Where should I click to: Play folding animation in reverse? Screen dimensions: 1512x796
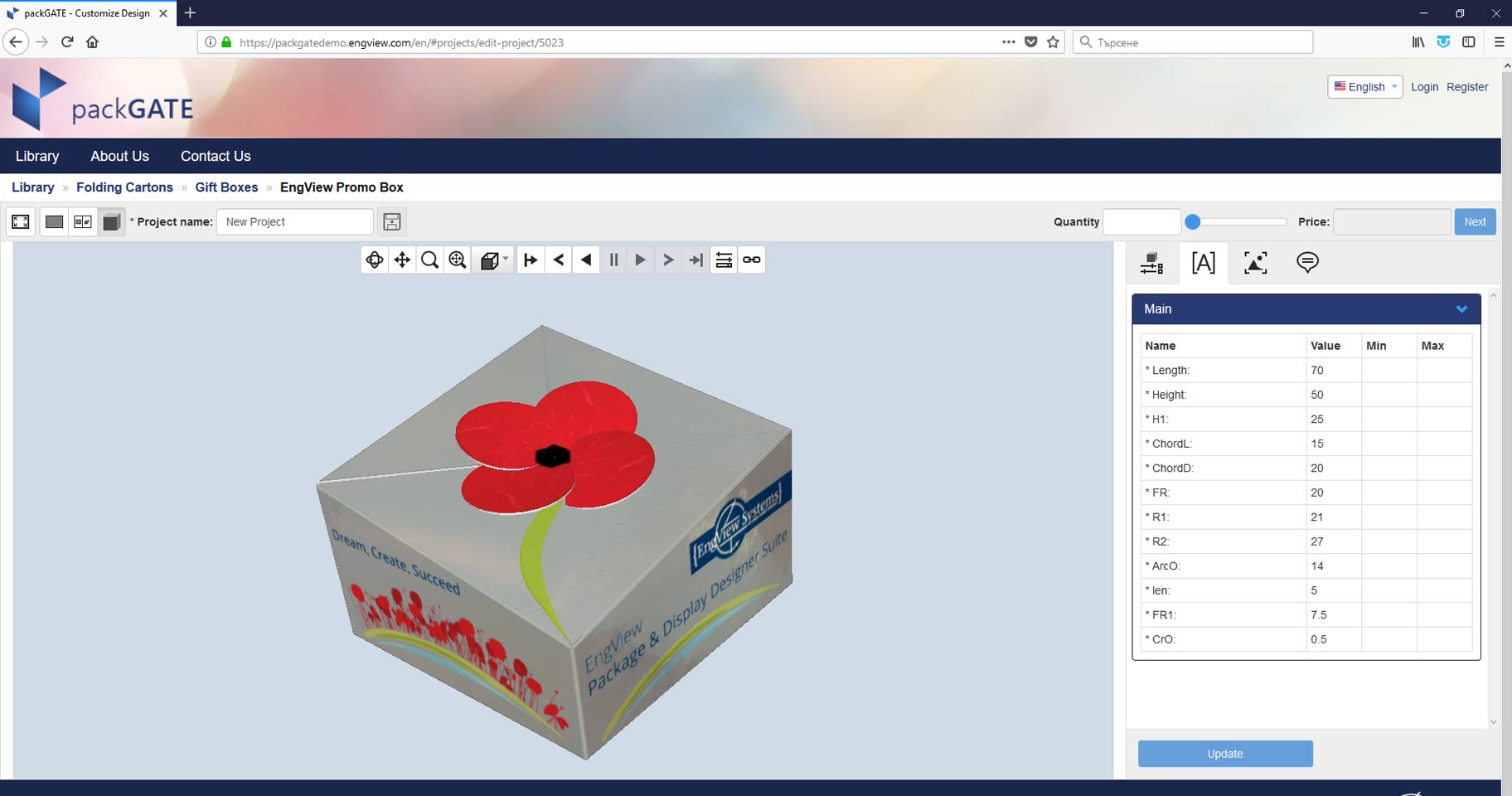coord(586,260)
